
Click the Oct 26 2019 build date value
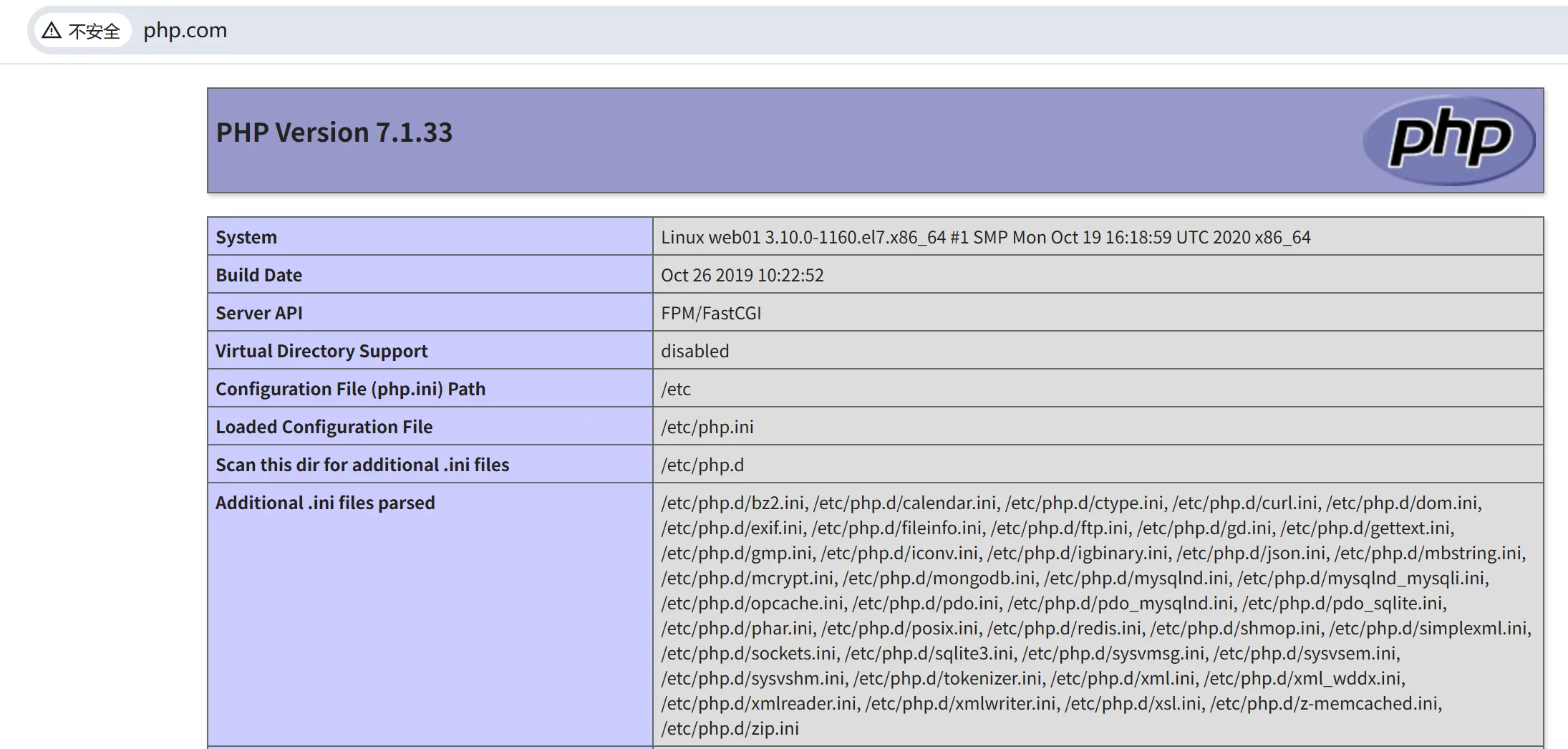[742, 275]
